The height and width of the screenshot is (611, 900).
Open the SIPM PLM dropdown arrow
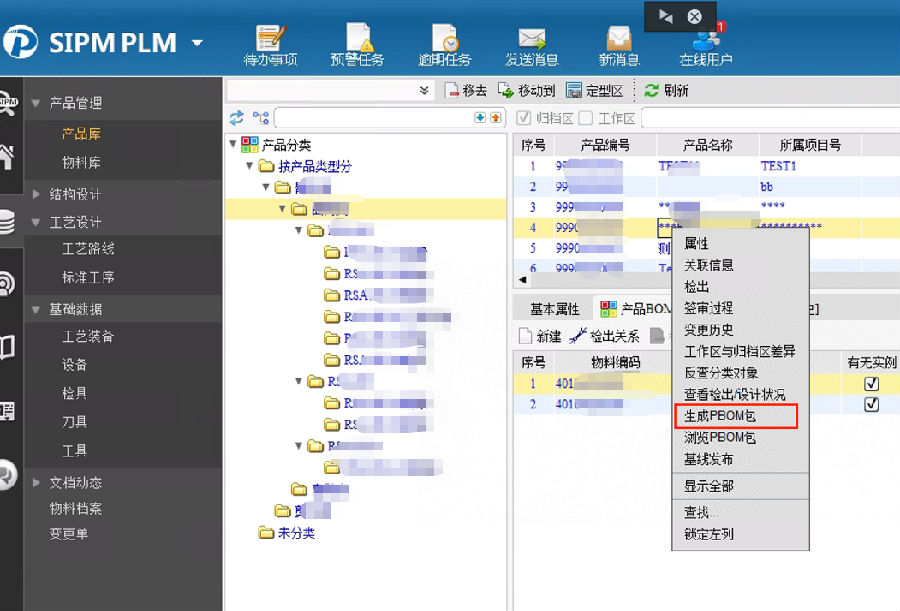197,43
